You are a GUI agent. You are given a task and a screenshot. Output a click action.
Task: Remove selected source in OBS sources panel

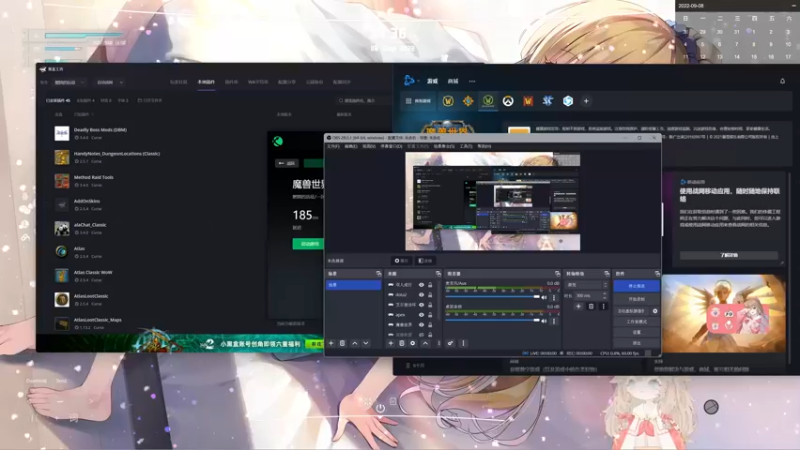[x=402, y=343]
